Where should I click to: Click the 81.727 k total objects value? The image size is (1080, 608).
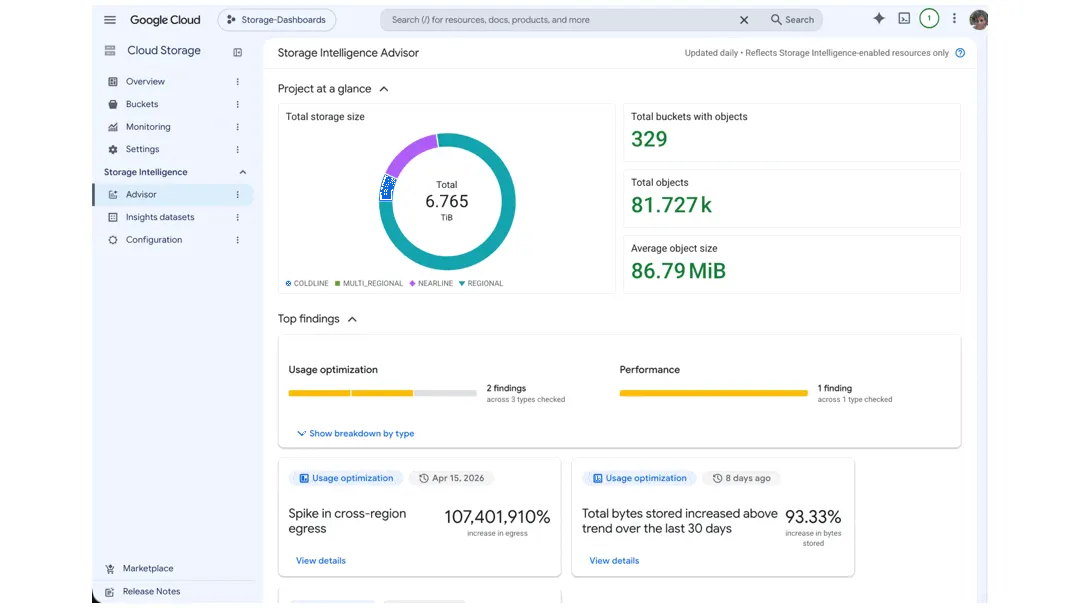tap(672, 205)
